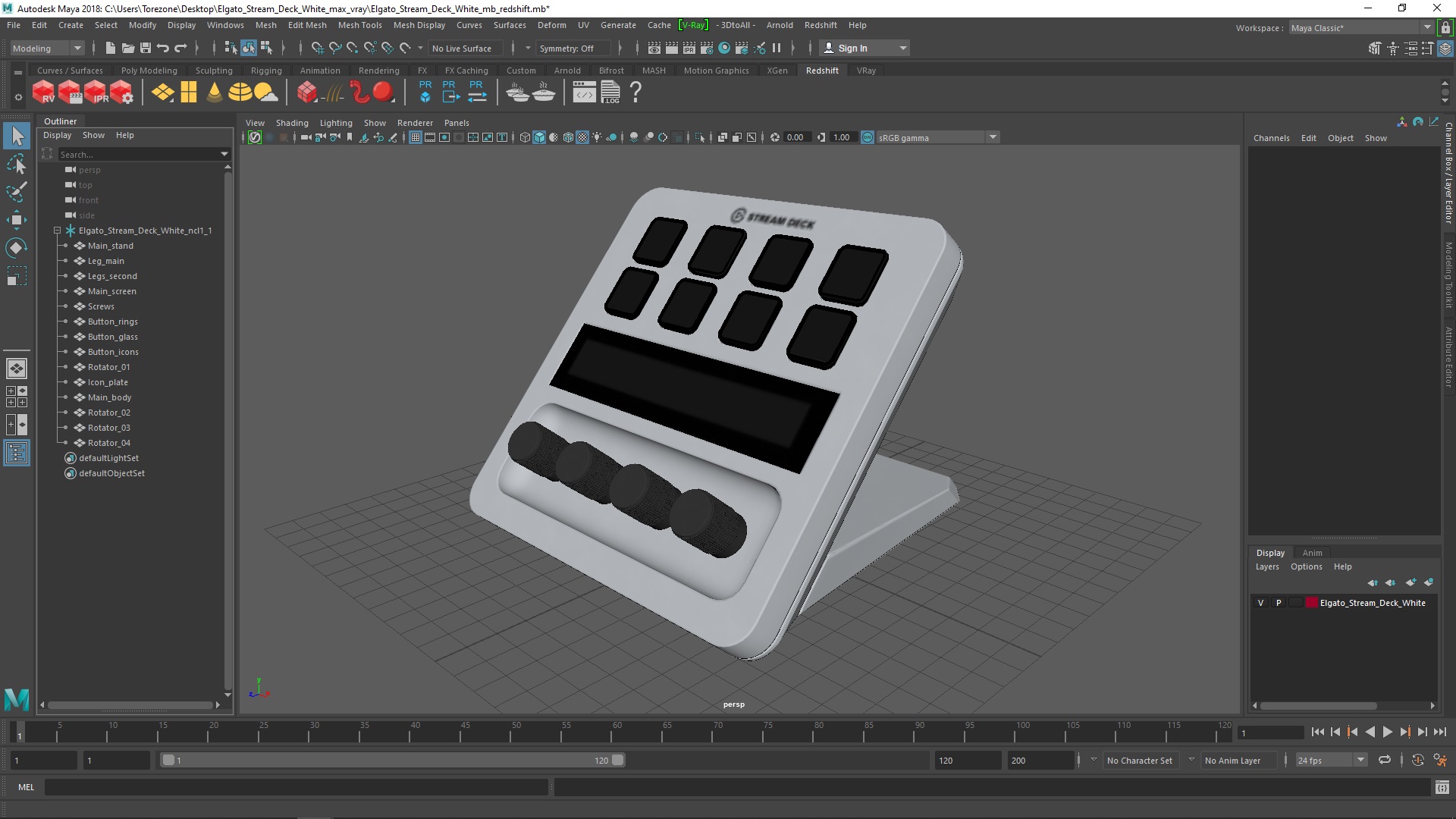This screenshot has width=1456, height=819.
Task: Open the Redshift LOG shelf icon
Action: tap(610, 93)
